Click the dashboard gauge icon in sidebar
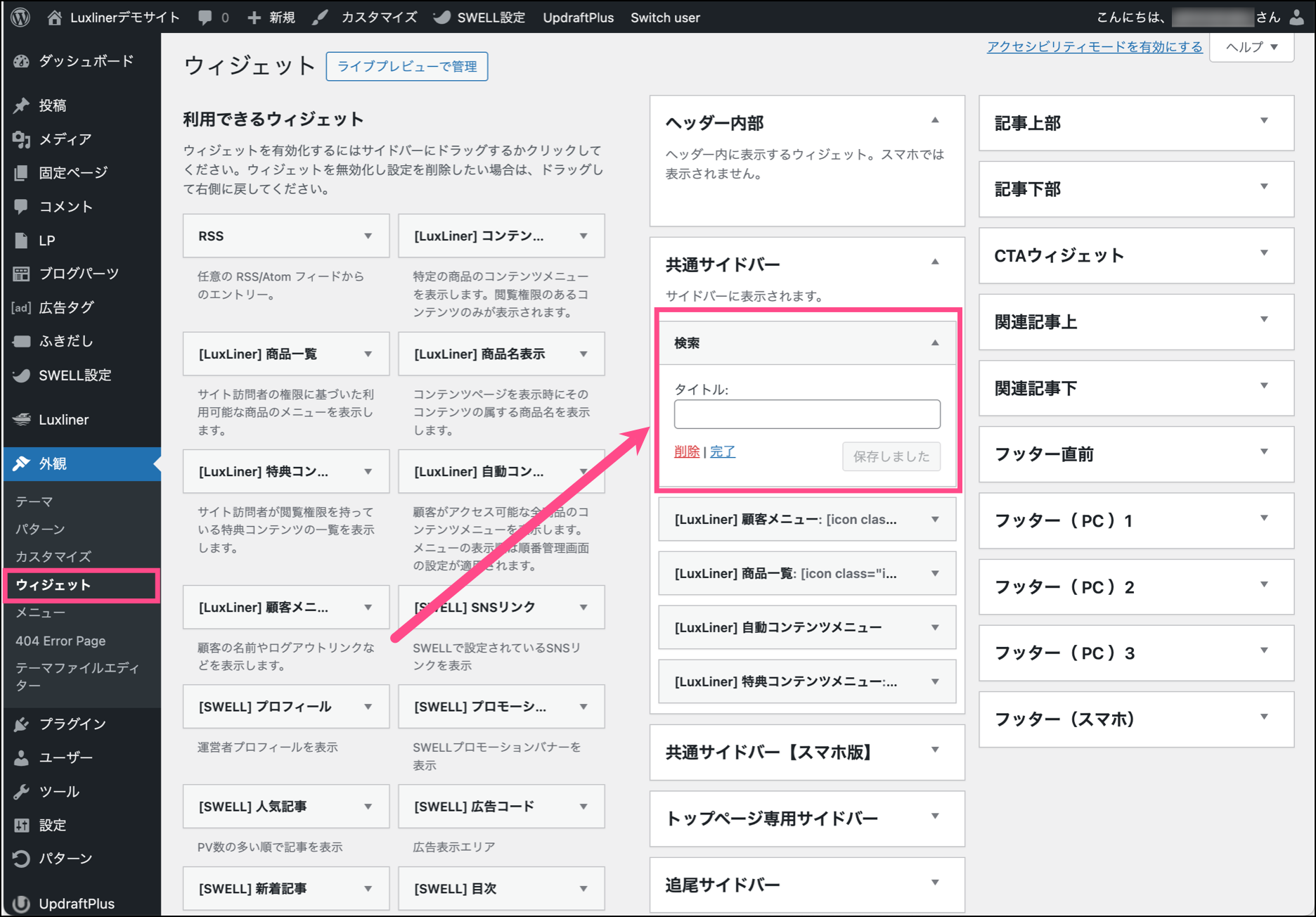Viewport: 1316px width, 917px height. point(21,61)
